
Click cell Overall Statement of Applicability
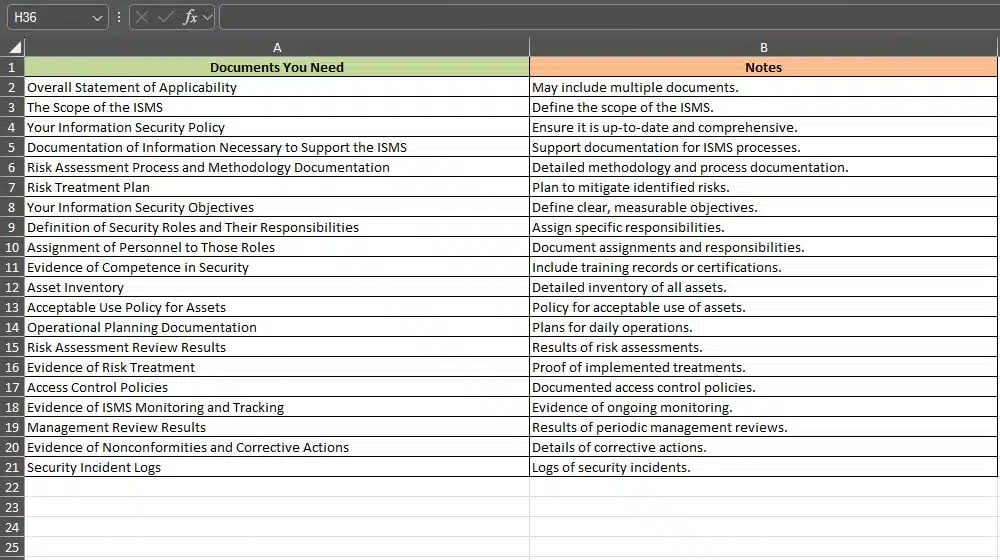[277, 87]
